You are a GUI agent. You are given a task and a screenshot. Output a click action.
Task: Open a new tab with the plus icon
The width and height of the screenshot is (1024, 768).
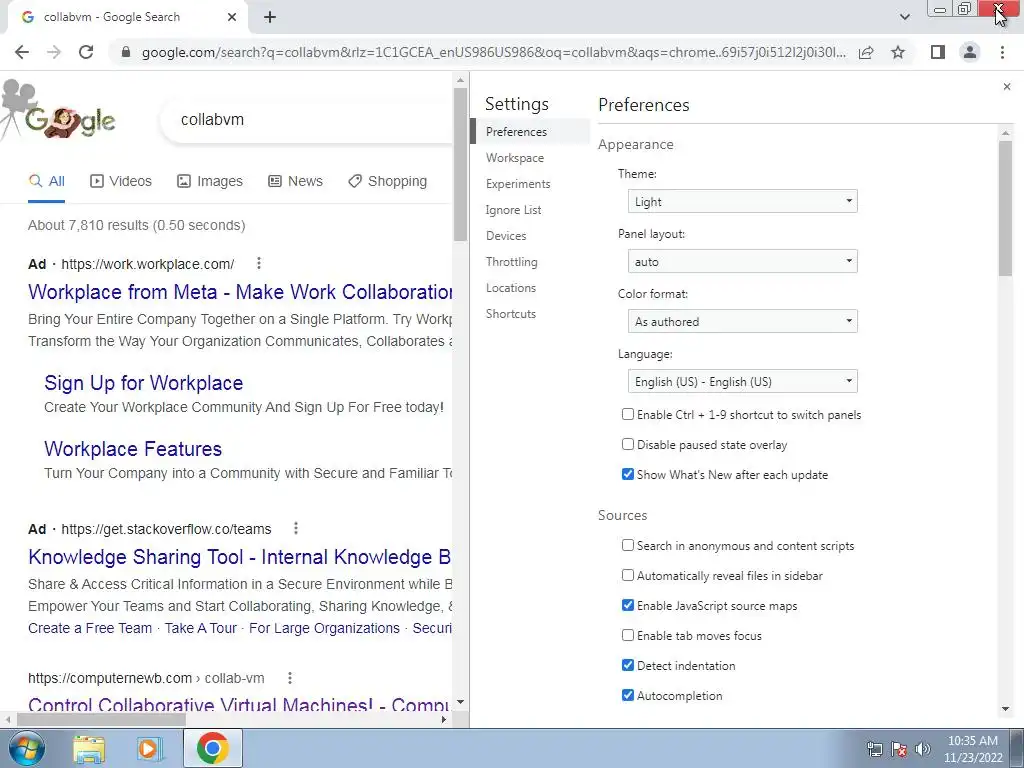pyautogui.click(x=270, y=17)
